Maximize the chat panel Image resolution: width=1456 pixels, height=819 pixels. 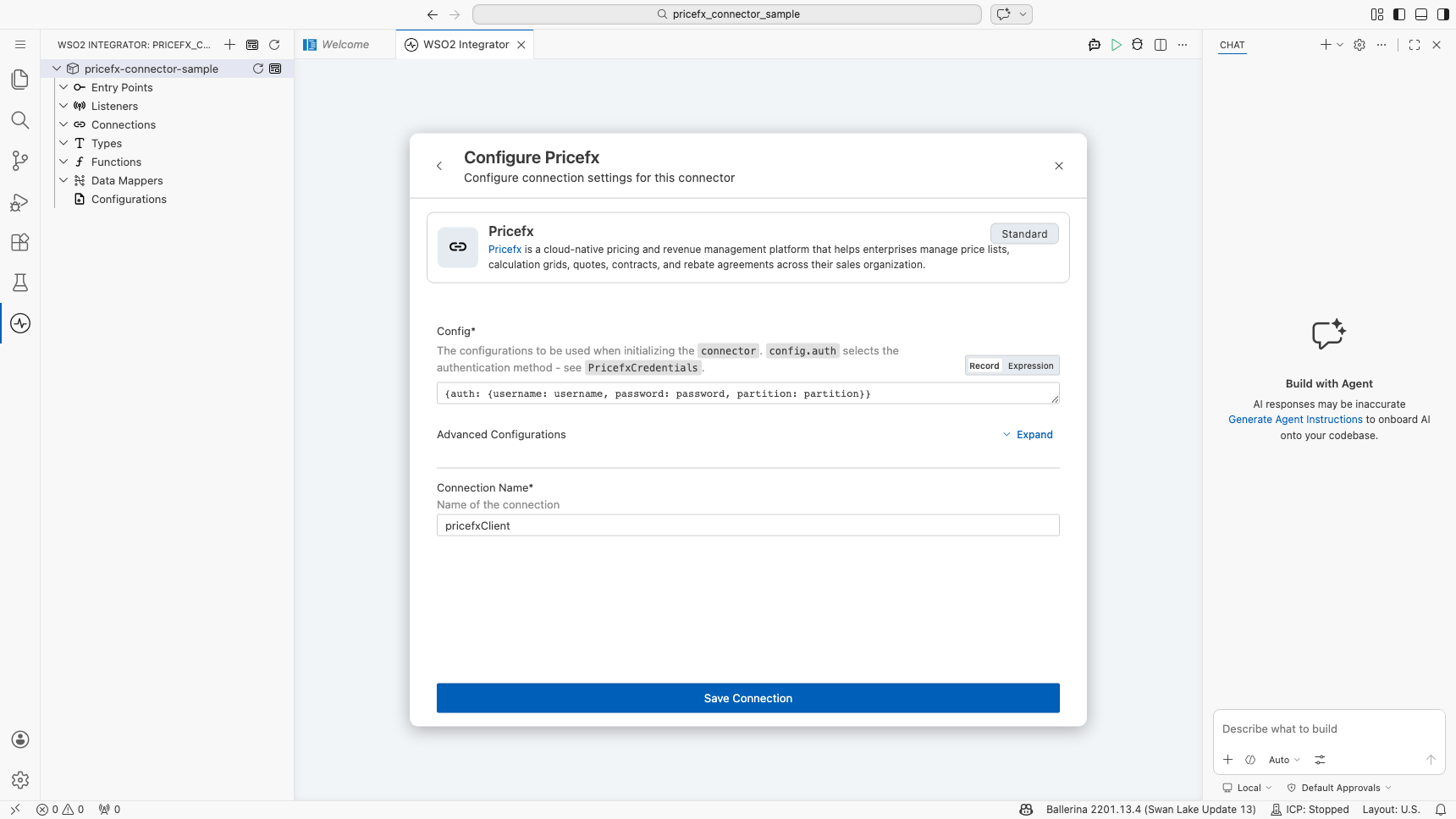(1415, 45)
